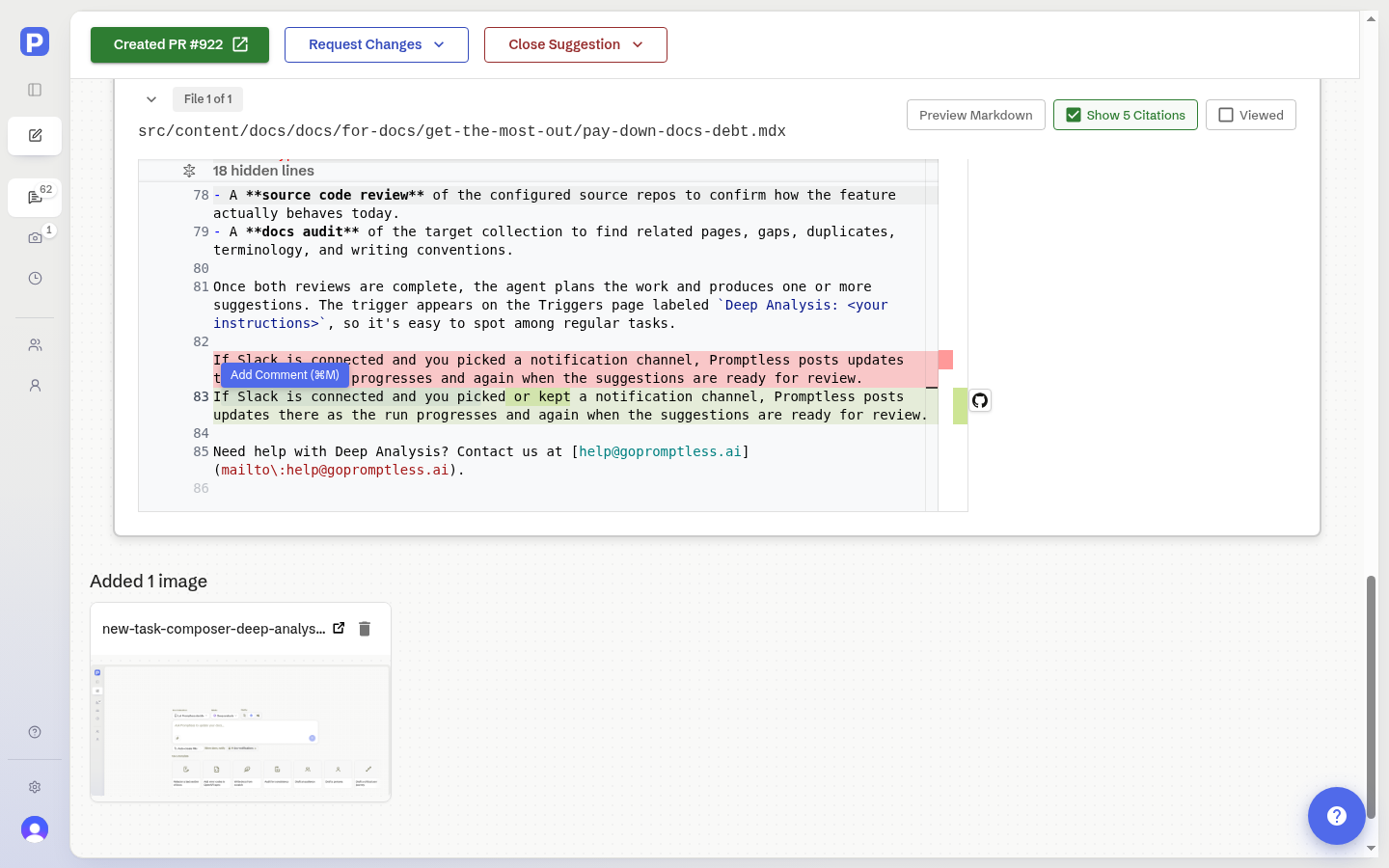Click the scroll down arrow at bottom right
The height and width of the screenshot is (868, 1389).
[1372, 849]
